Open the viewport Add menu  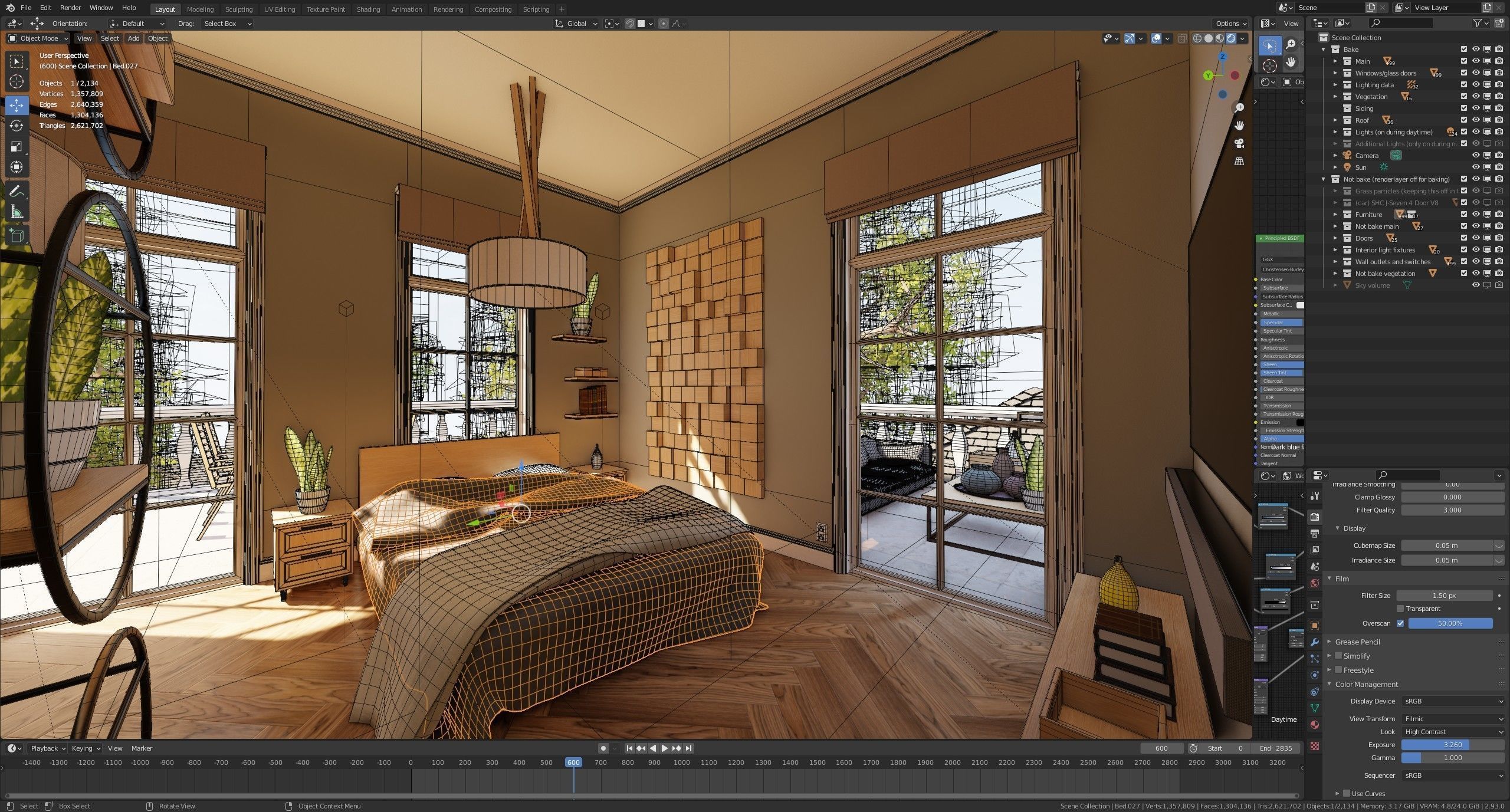[x=134, y=38]
